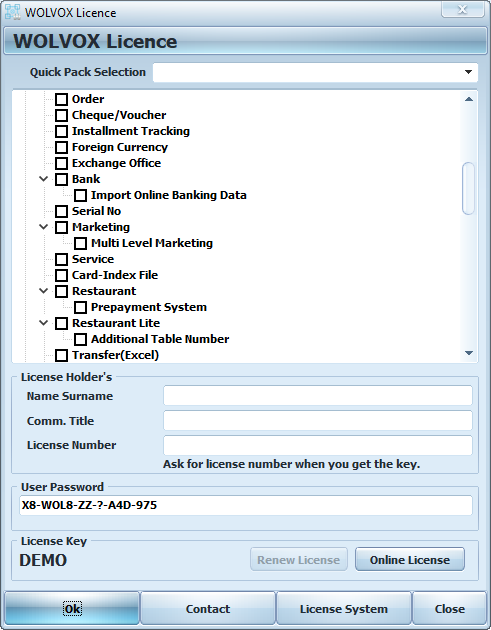Image resolution: width=491 pixels, height=630 pixels.
Task: Click the Online License button
Action: tap(409, 559)
